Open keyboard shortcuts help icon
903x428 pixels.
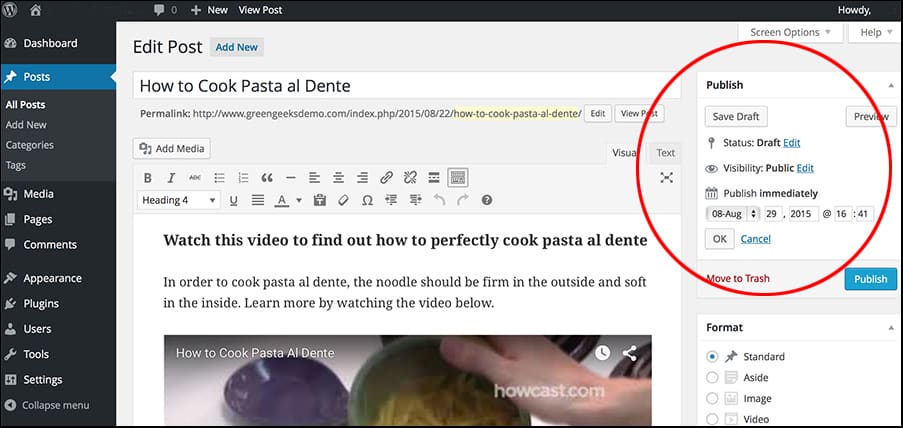[x=487, y=200]
